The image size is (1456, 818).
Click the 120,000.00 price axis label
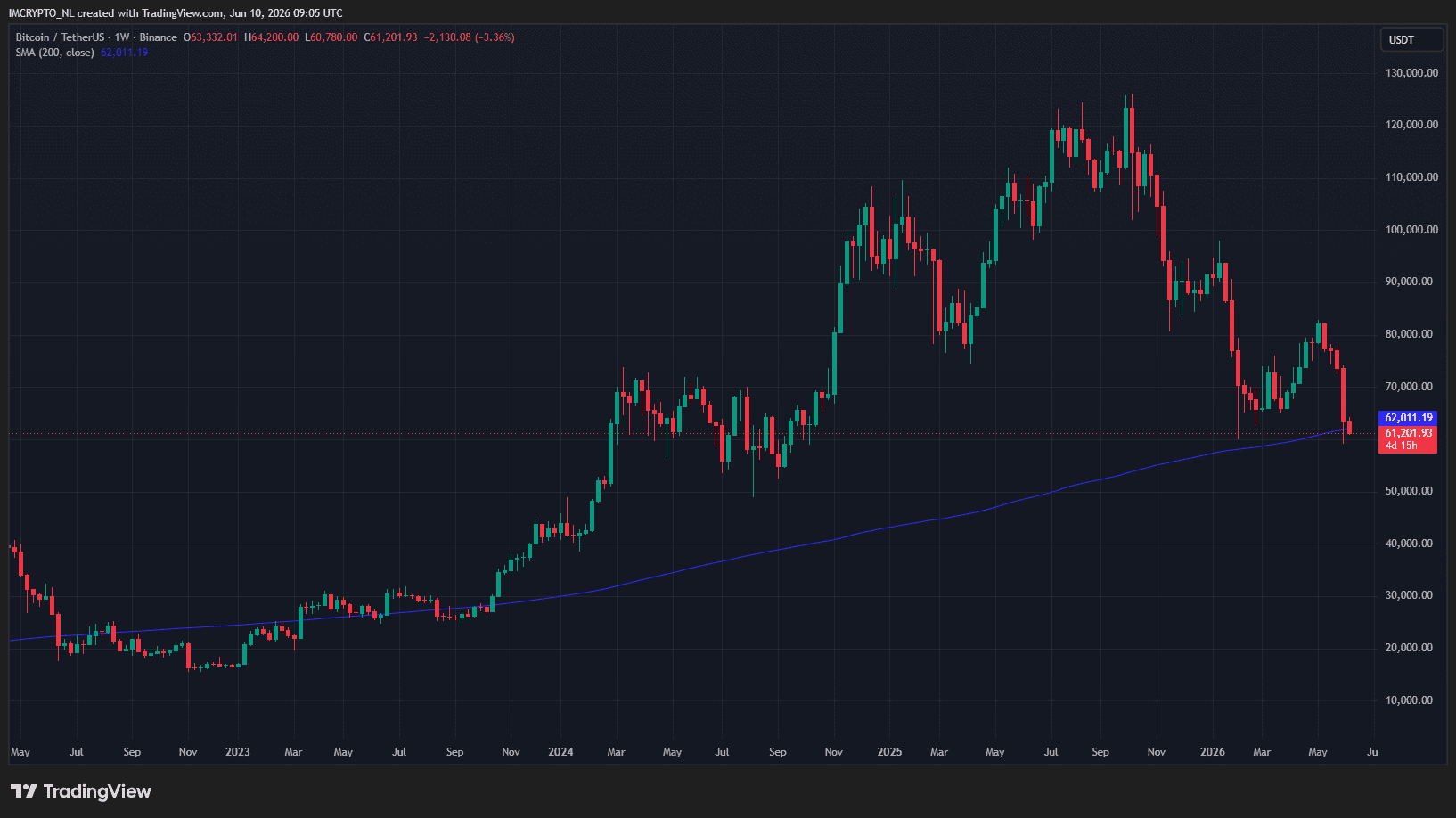1411,125
